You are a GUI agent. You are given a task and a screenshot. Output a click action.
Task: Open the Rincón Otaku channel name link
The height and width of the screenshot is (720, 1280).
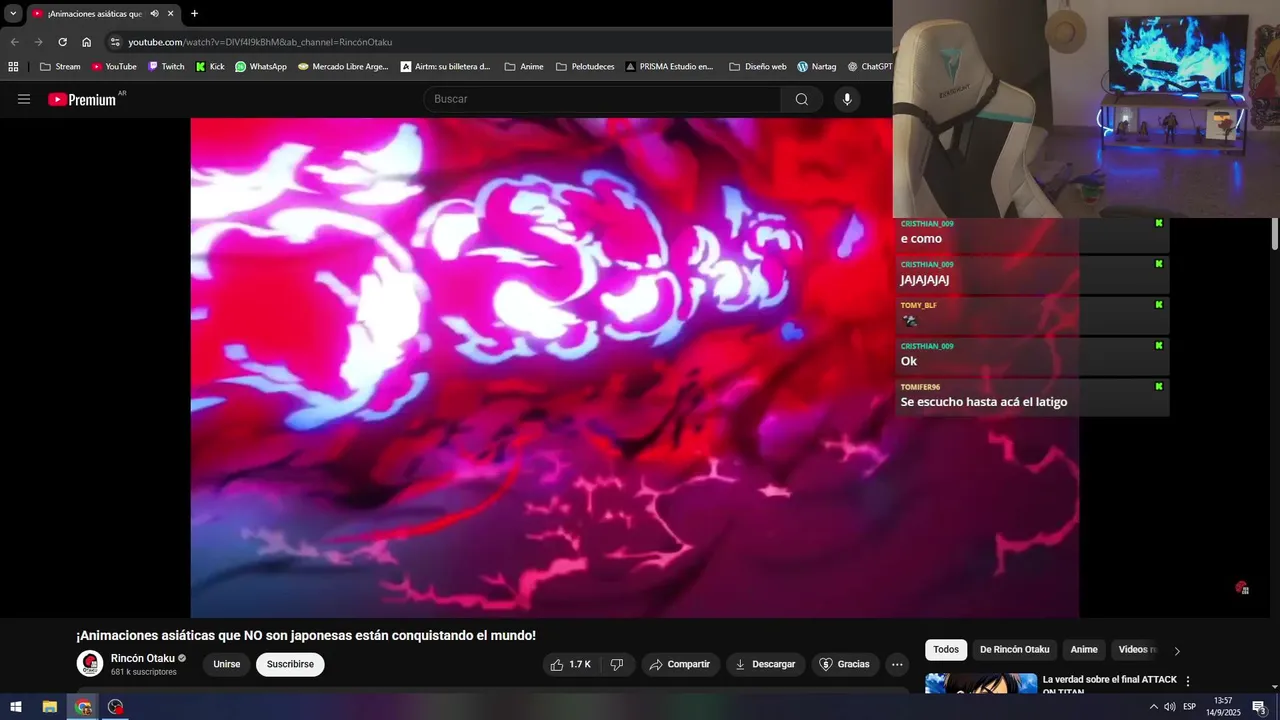click(x=142, y=658)
